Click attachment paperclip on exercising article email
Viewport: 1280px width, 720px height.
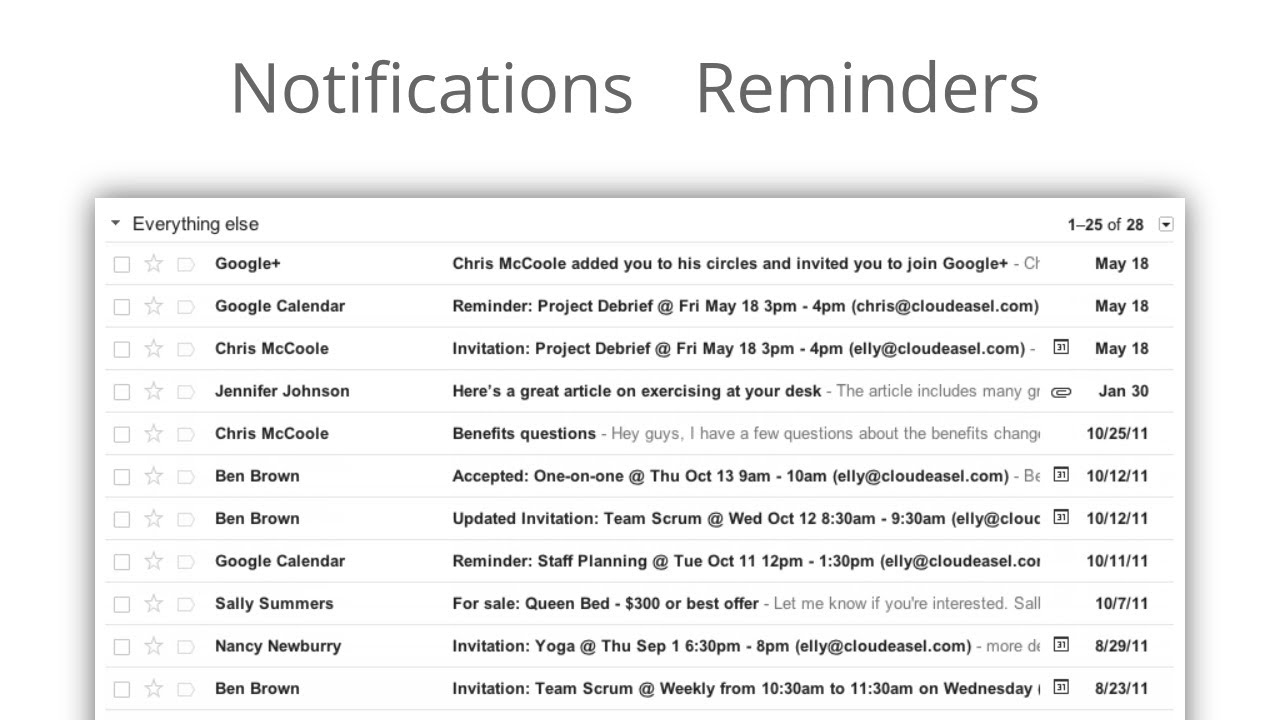[x=1061, y=392]
